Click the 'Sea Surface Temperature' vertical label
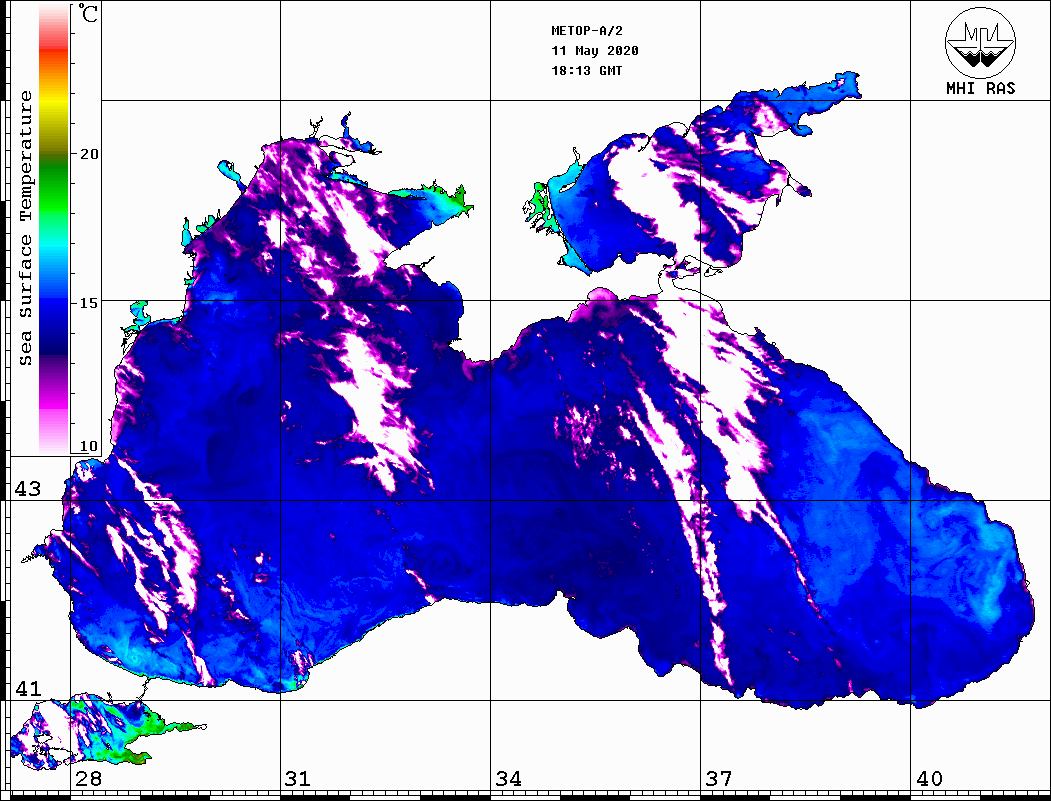 tap(25, 228)
